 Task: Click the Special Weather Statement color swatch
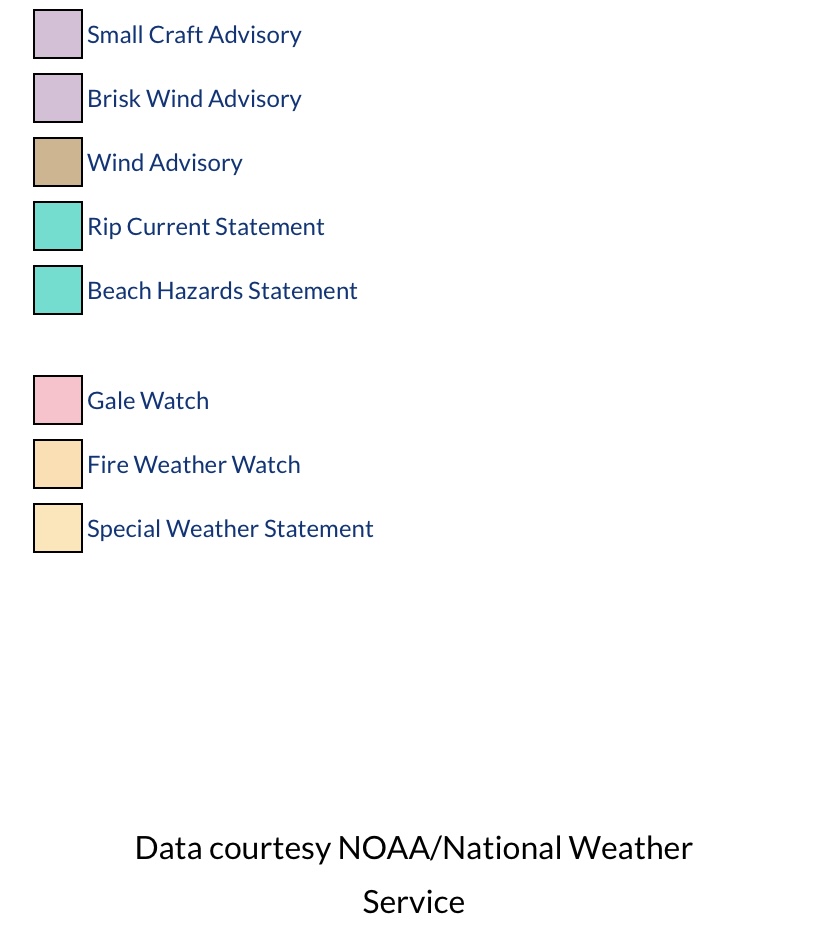[x=58, y=528]
